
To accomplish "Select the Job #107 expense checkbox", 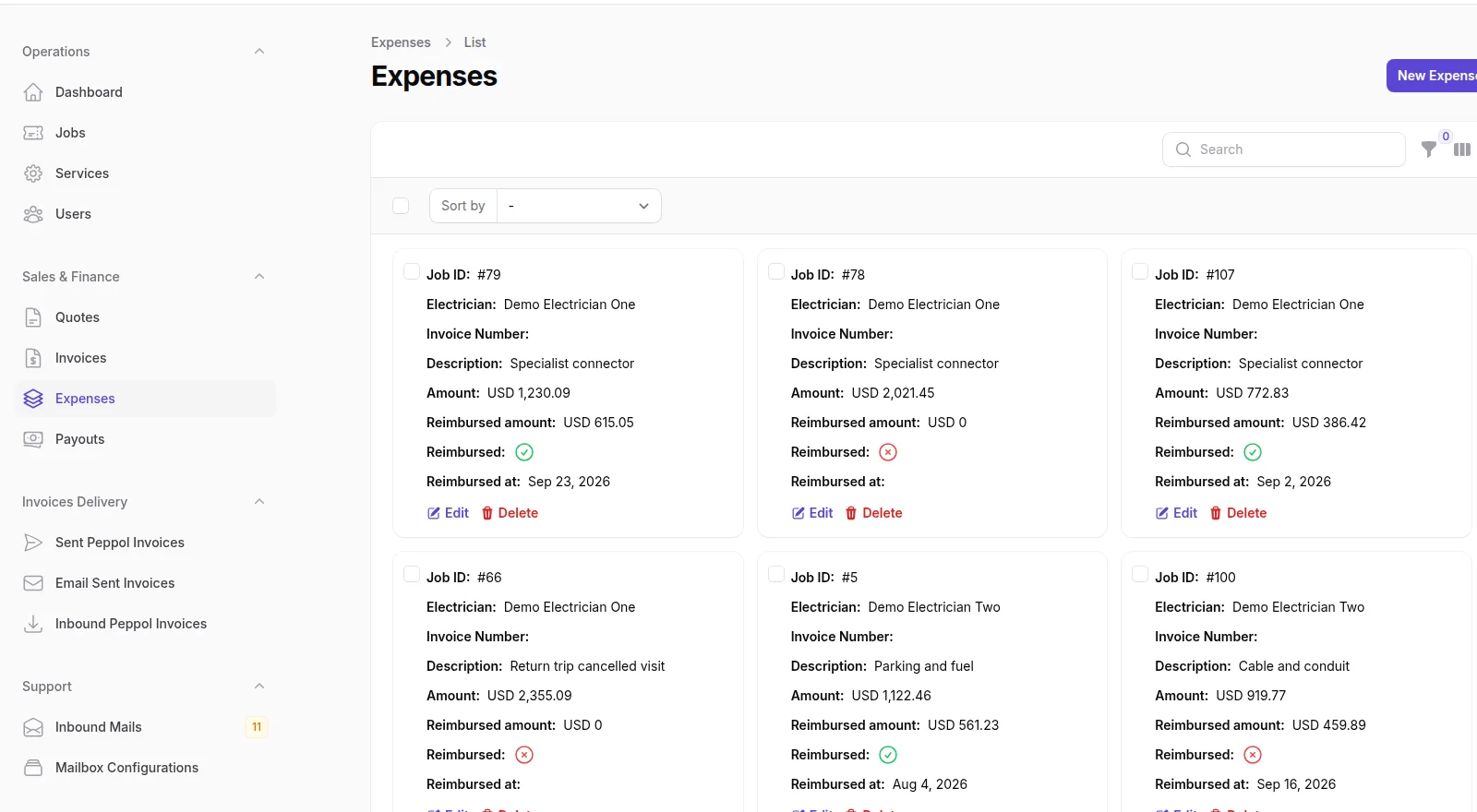I will click(1140, 271).
